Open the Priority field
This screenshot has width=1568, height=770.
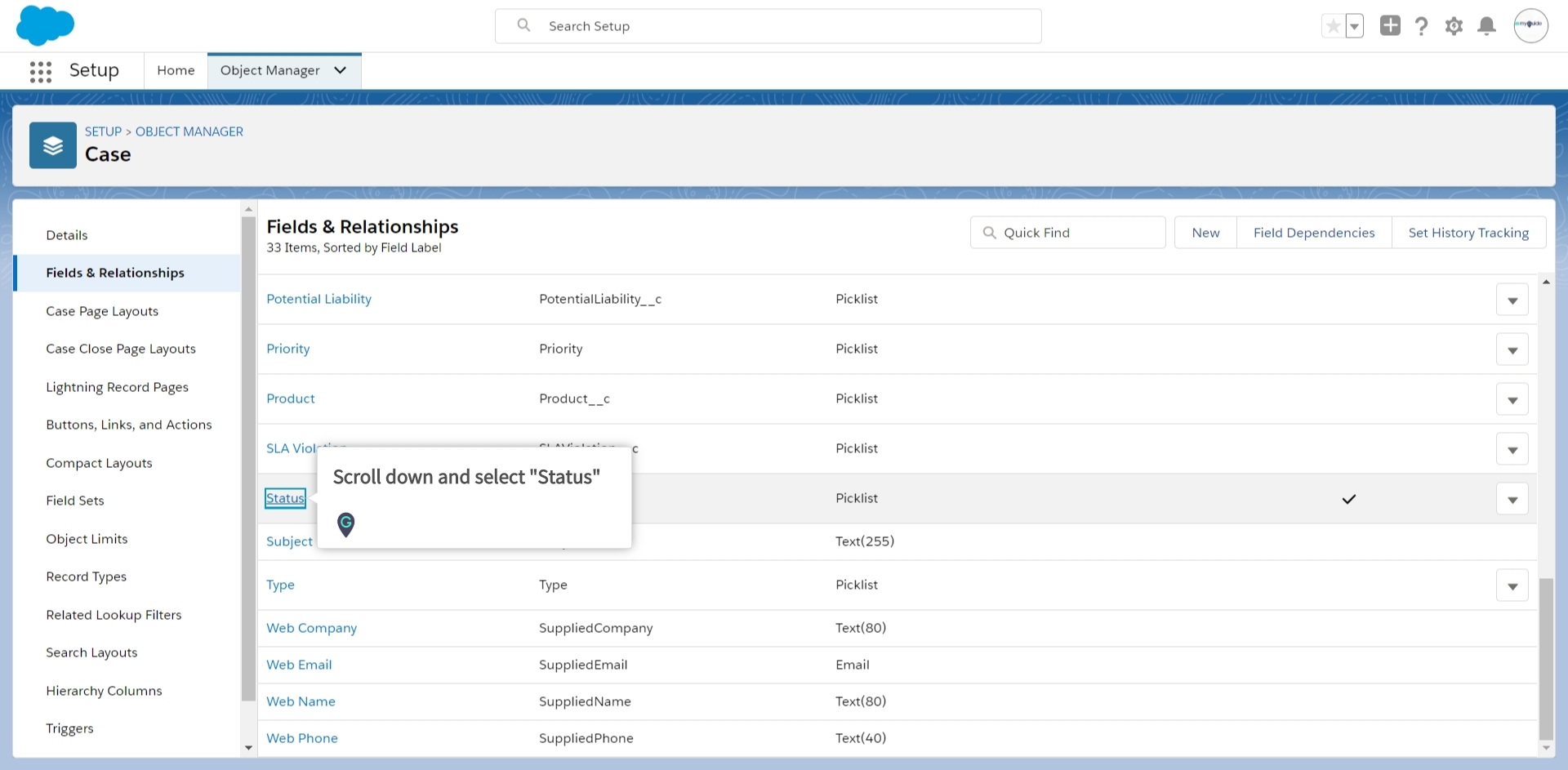[x=287, y=349]
